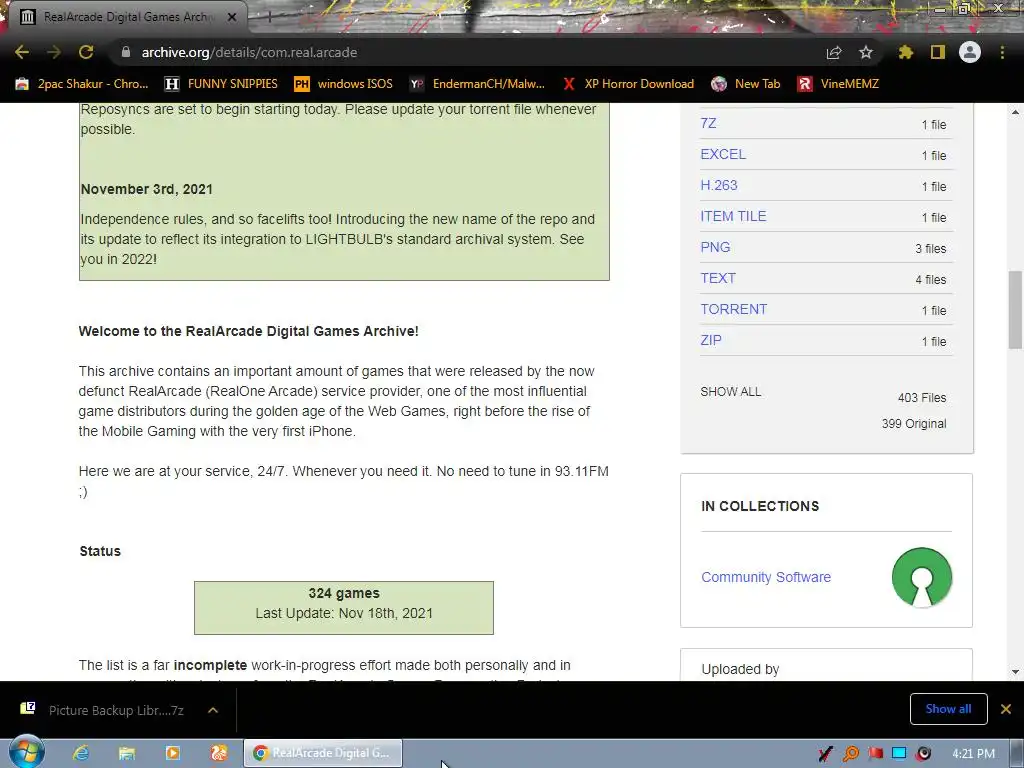Click the page vertical scrollbar thumb
This screenshot has height=768, width=1024.
(x=1015, y=311)
